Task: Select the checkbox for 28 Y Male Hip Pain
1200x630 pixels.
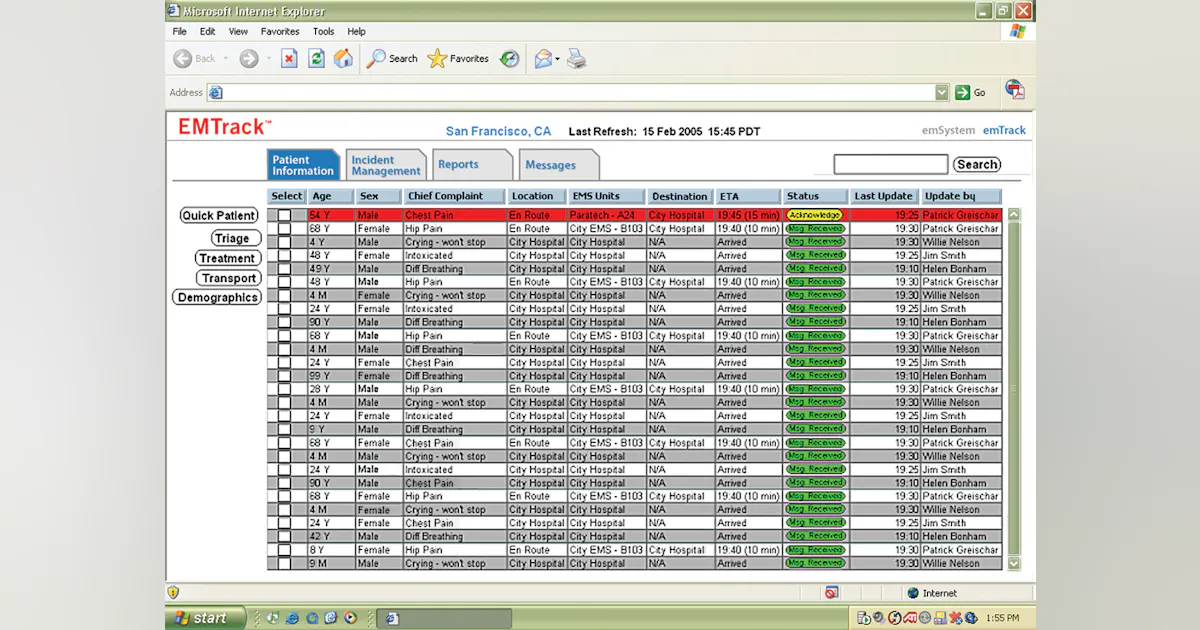Action: (x=284, y=389)
